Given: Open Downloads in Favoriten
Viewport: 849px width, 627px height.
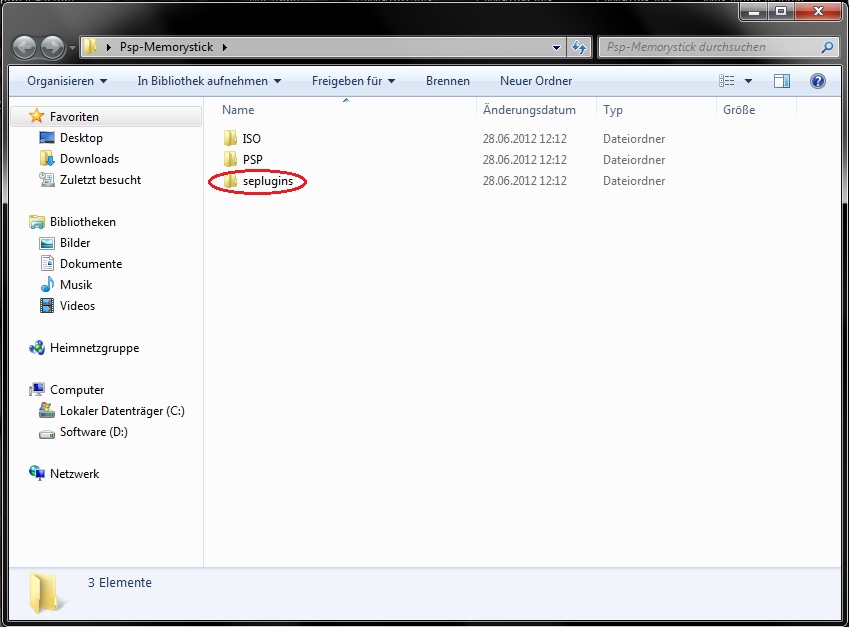Looking at the screenshot, I should [89, 159].
